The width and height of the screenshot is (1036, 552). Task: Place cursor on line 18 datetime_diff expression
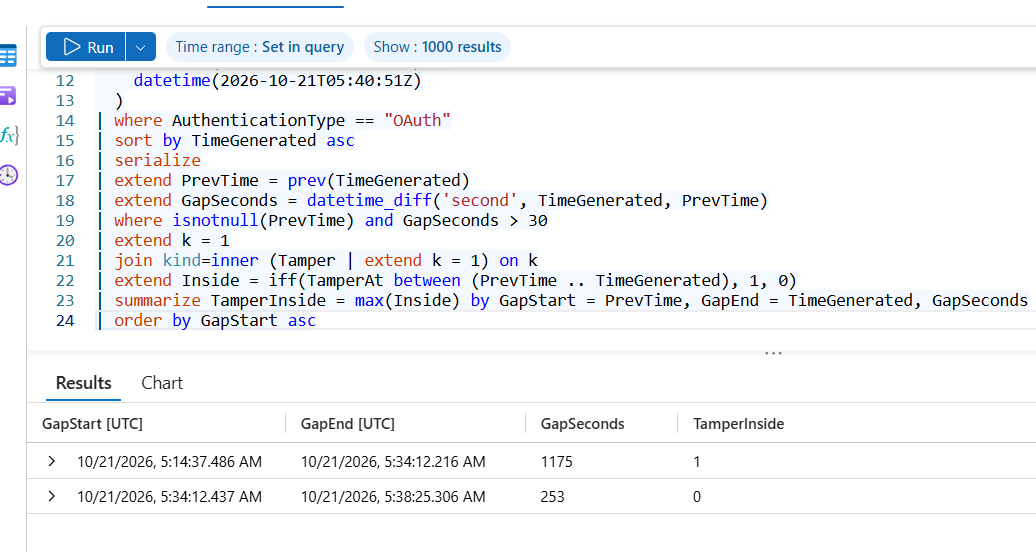pyautogui.click(x=537, y=200)
